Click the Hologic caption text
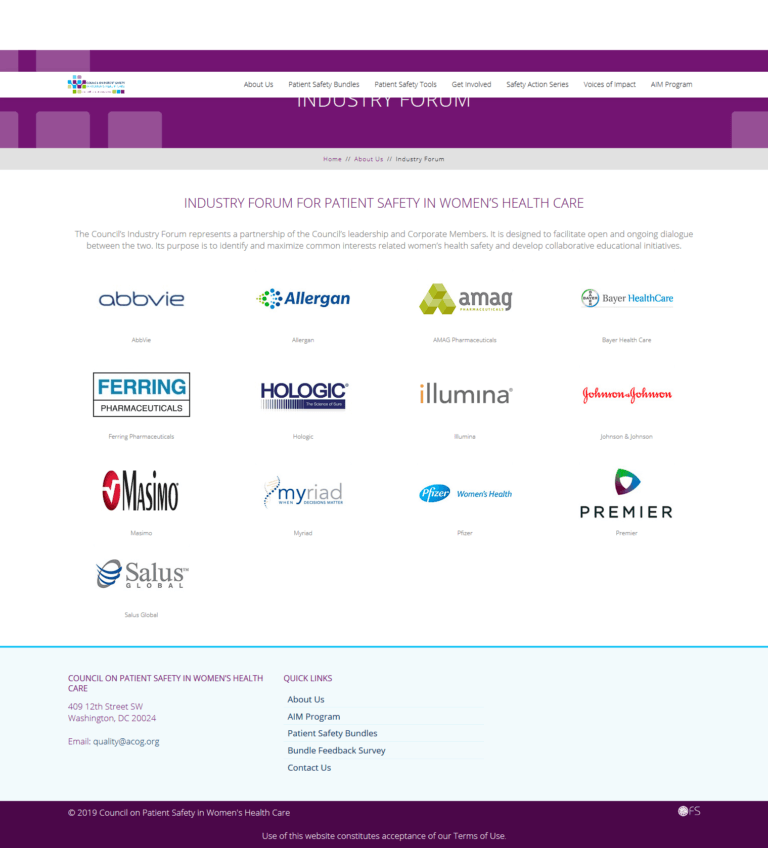Screen dimensions: 768x848 303,436
